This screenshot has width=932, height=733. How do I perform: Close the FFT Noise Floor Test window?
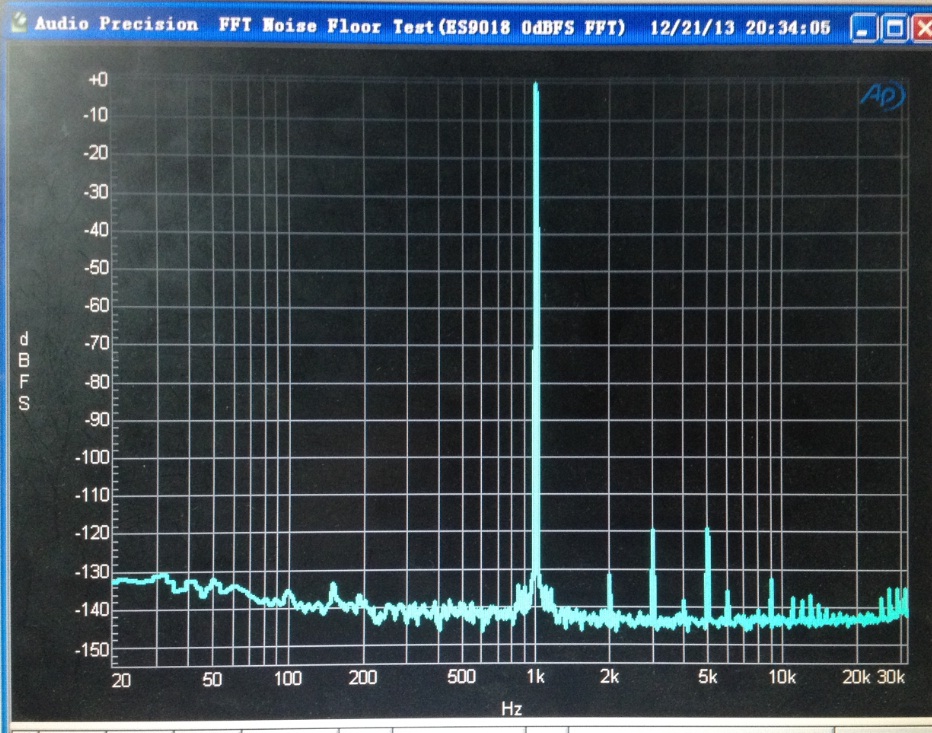coord(923,28)
